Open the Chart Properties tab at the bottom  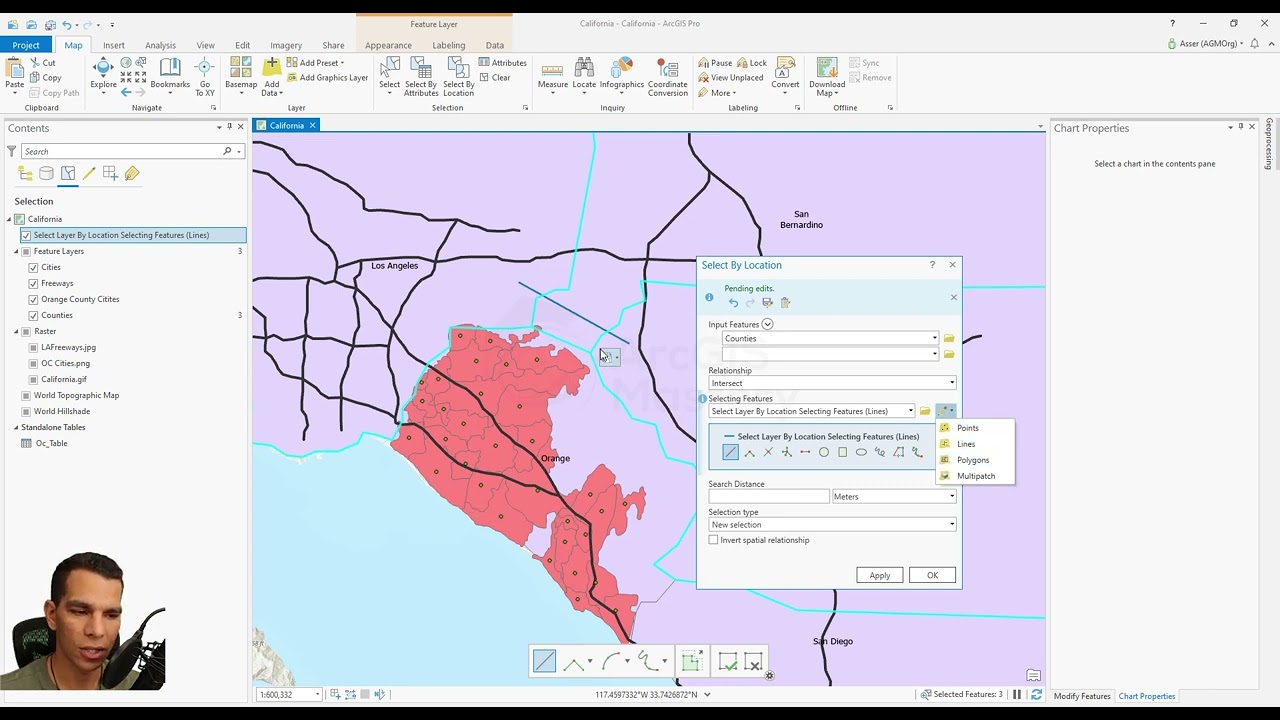1146,696
